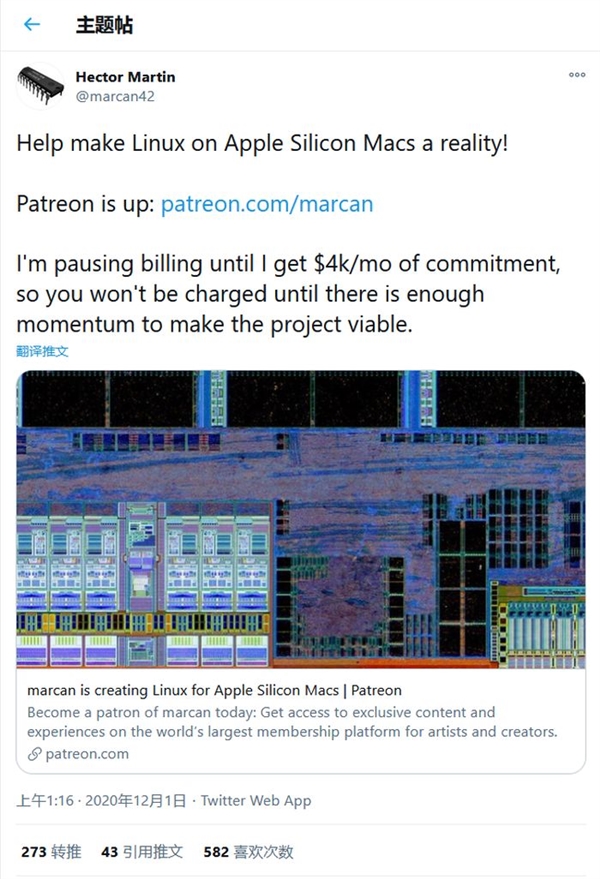View the 273 转推 retweets list

pyautogui.click(x=50, y=852)
